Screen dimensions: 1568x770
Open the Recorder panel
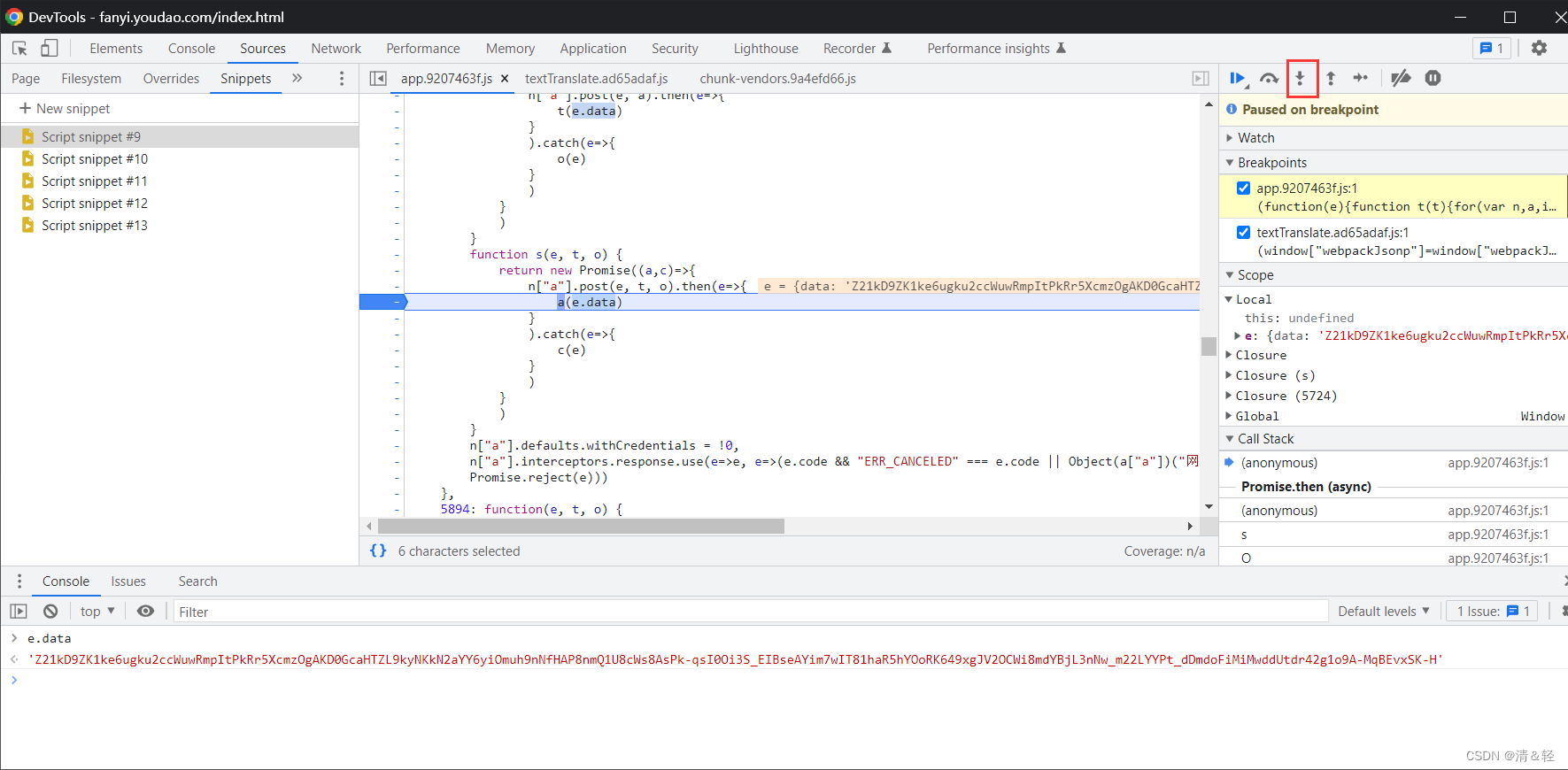pyautogui.click(x=857, y=49)
